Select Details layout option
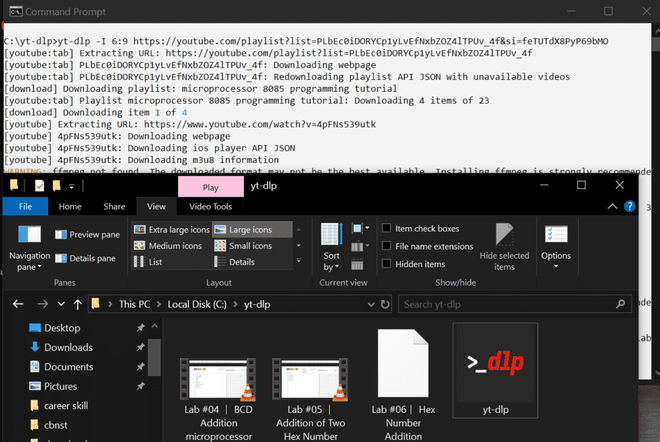This screenshot has height=442, width=660. pos(234,262)
